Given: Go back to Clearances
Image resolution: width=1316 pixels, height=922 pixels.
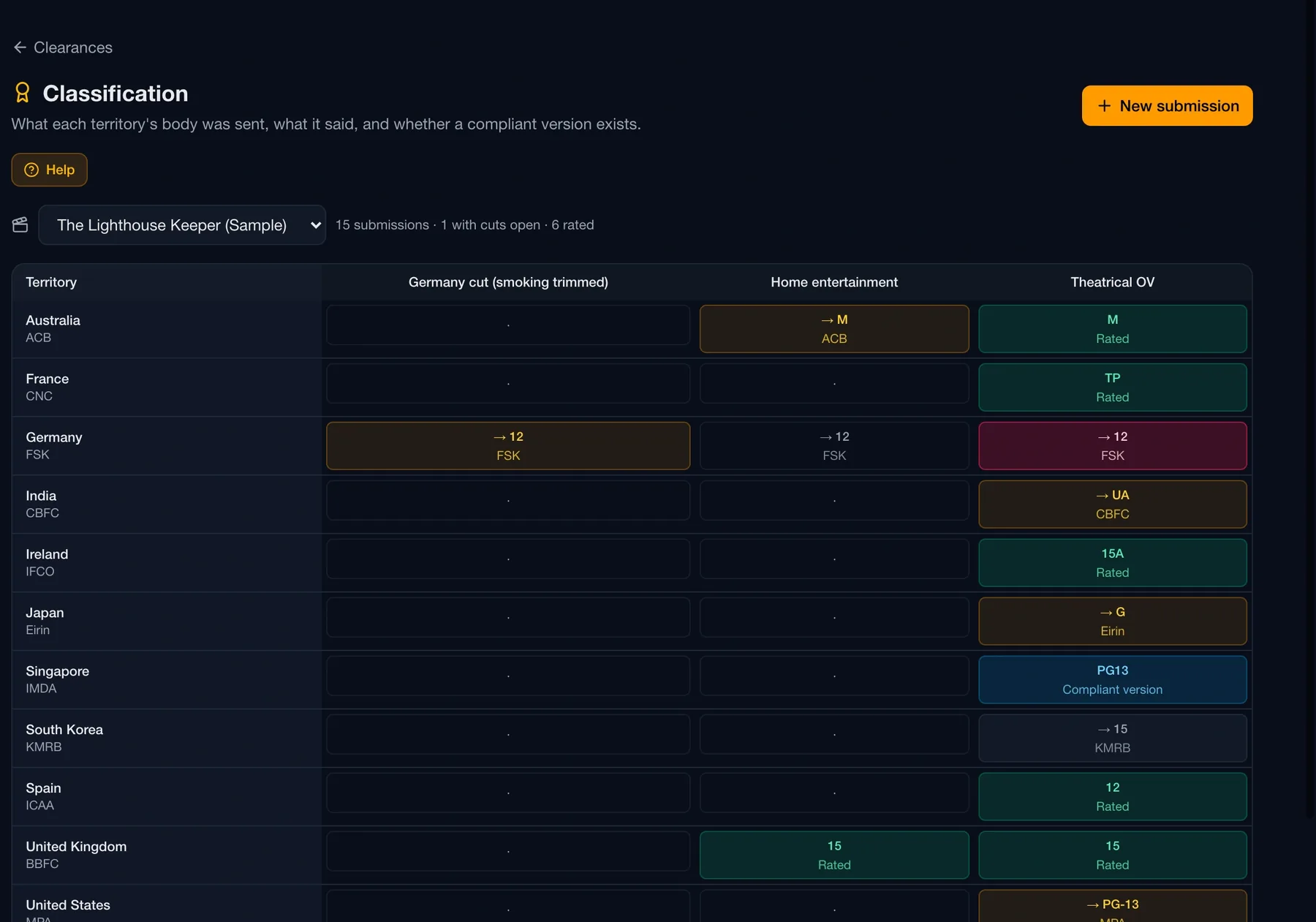Looking at the screenshot, I should coord(63,48).
